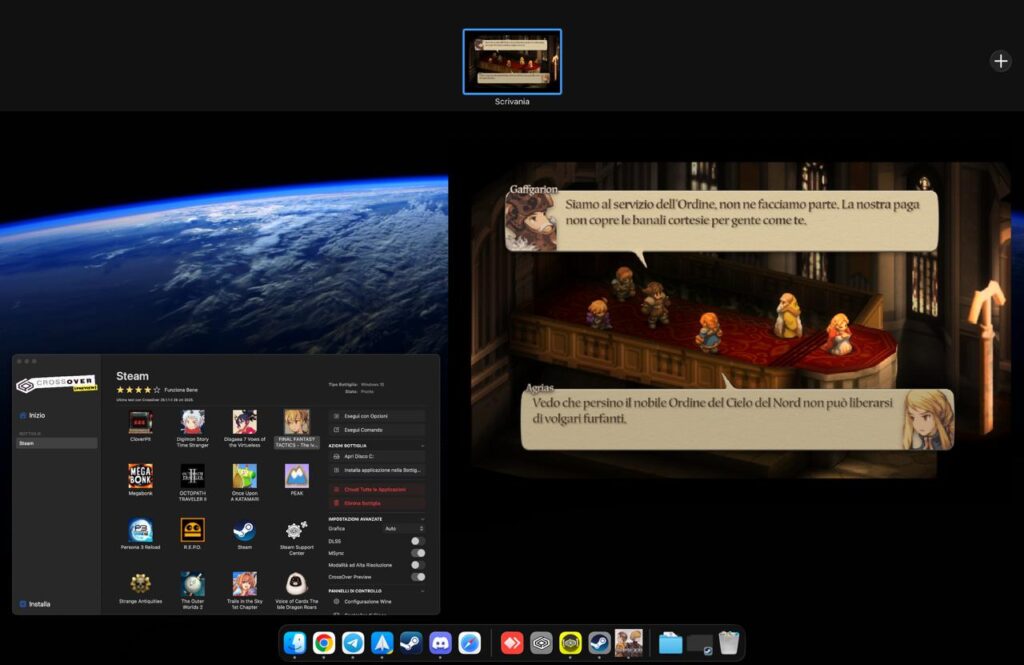Open the Steam app icon inside the bottle

tap(243, 528)
